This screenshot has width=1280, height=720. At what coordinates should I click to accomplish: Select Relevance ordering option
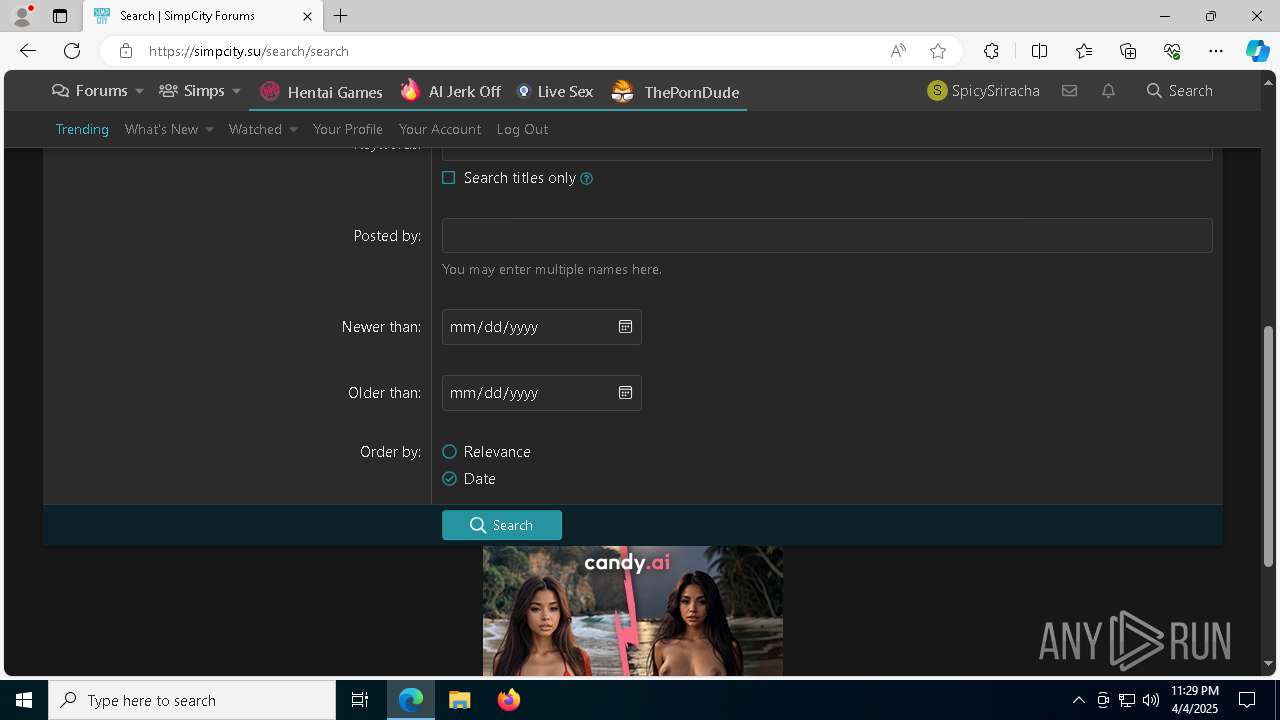(x=450, y=452)
